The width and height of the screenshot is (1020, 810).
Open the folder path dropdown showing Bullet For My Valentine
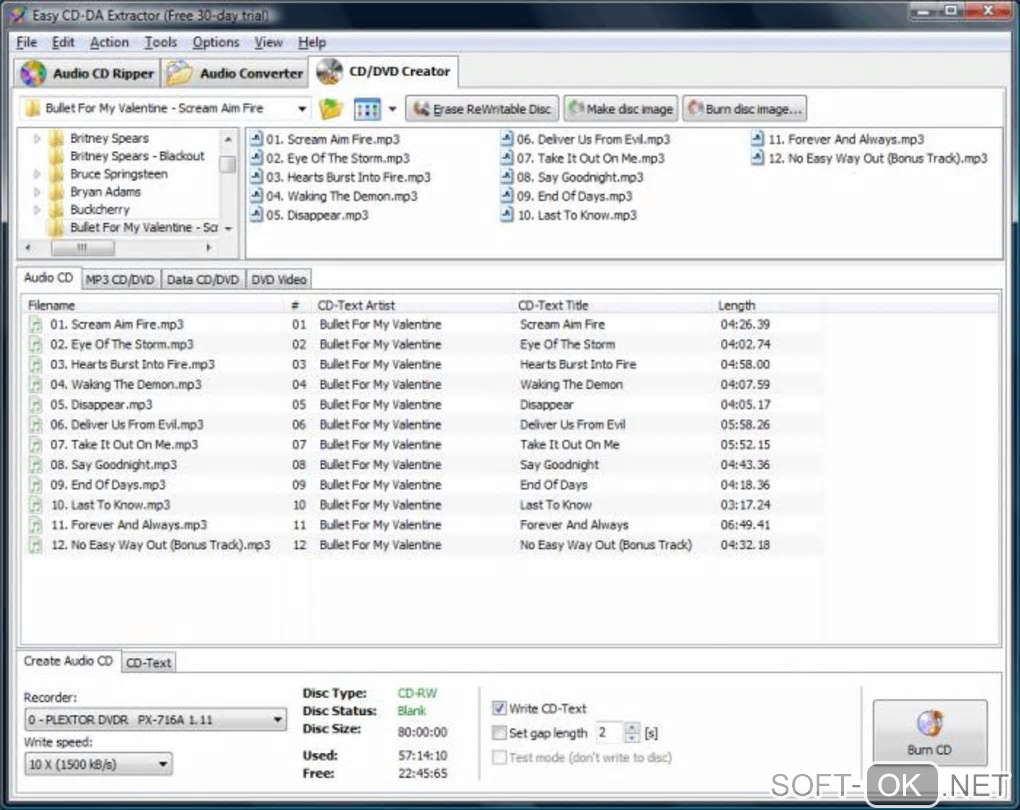(302, 109)
